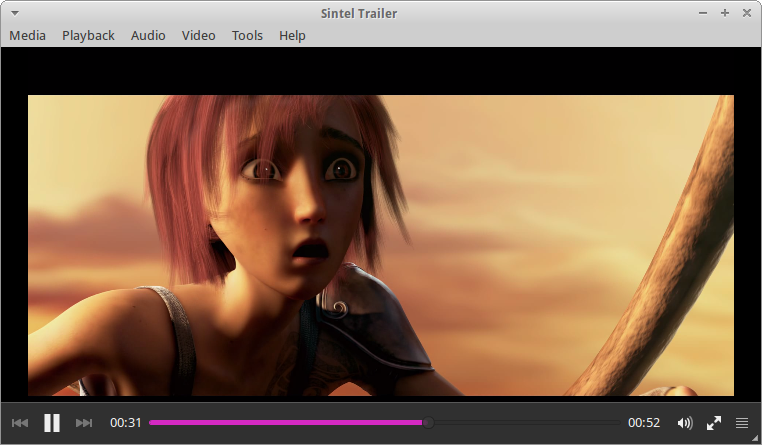The image size is (762, 445).
Task: Open the Help menu
Action: click(x=292, y=35)
